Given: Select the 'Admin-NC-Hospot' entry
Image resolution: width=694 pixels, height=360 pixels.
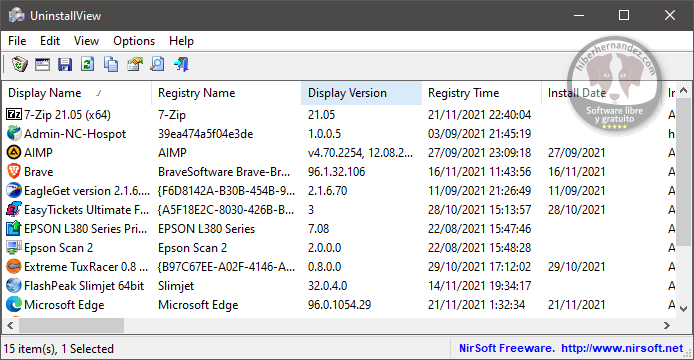Looking at the screenshot, I should pos(75,134).
